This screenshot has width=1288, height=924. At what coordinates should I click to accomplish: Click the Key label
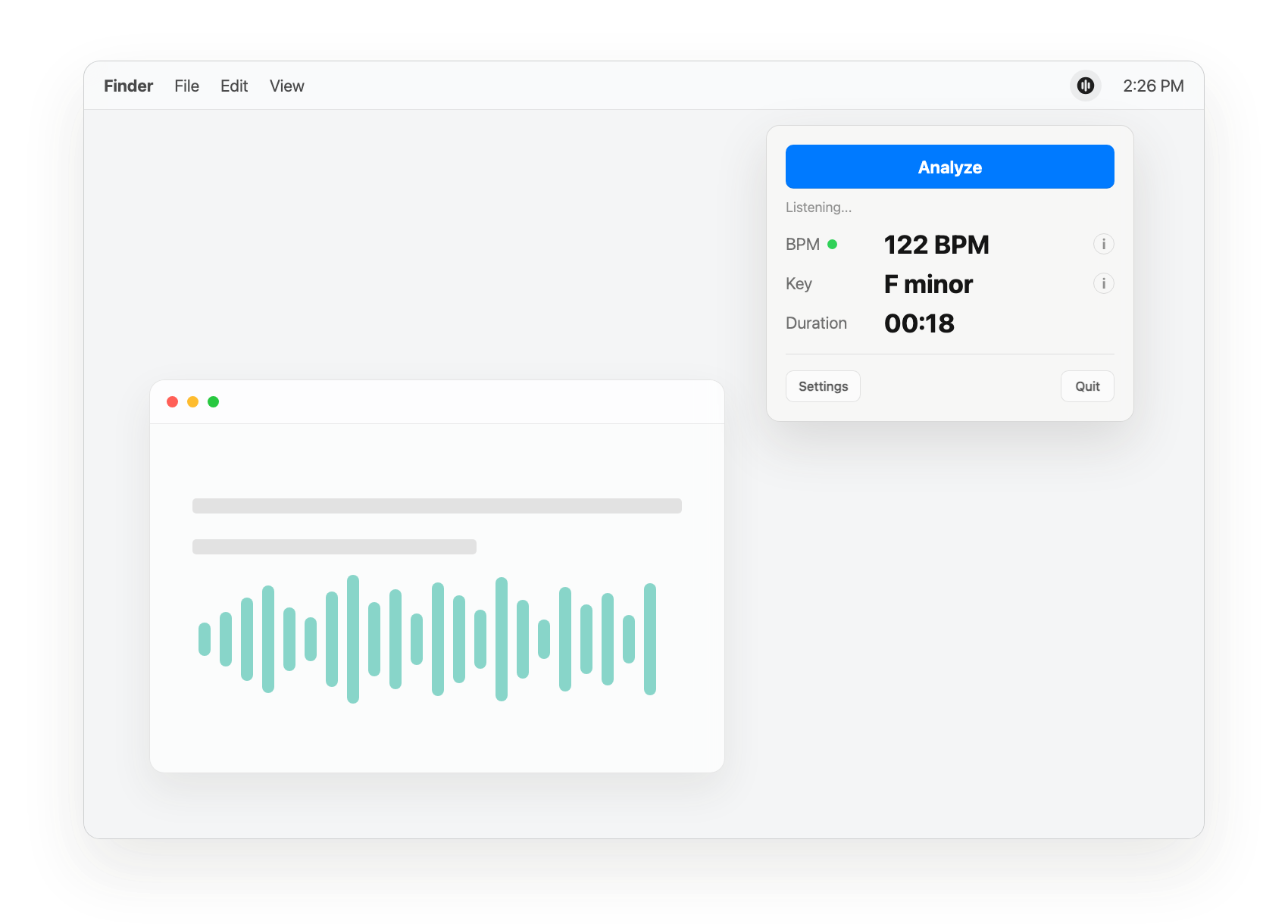(799, 284)
